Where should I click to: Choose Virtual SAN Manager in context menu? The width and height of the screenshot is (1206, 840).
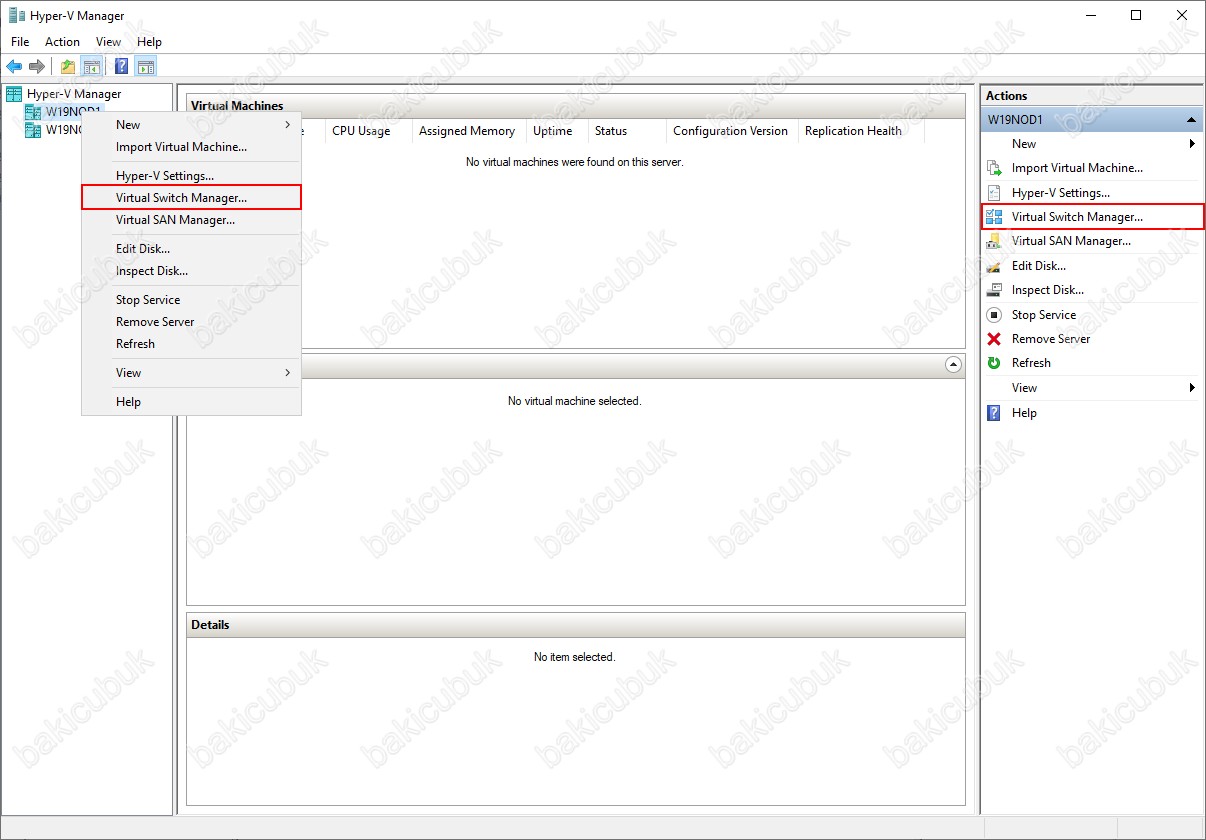tap(191, 220)
